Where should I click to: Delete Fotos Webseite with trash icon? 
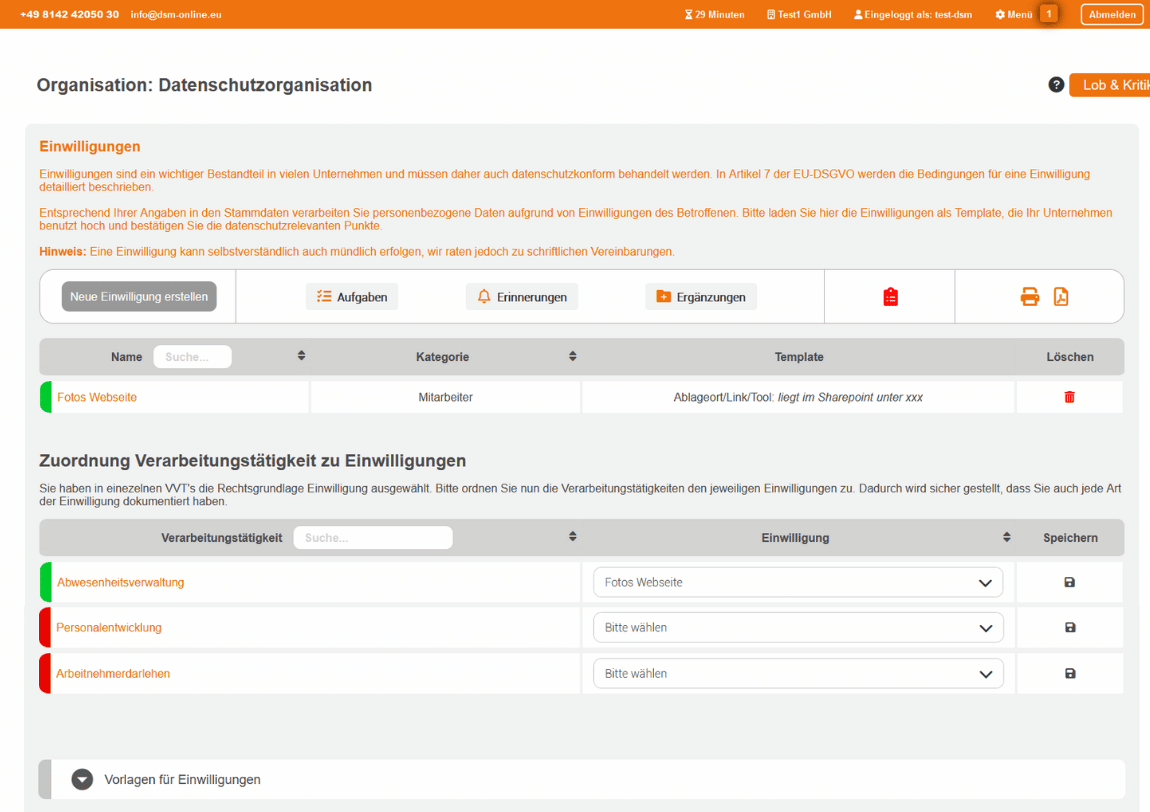1069,397
